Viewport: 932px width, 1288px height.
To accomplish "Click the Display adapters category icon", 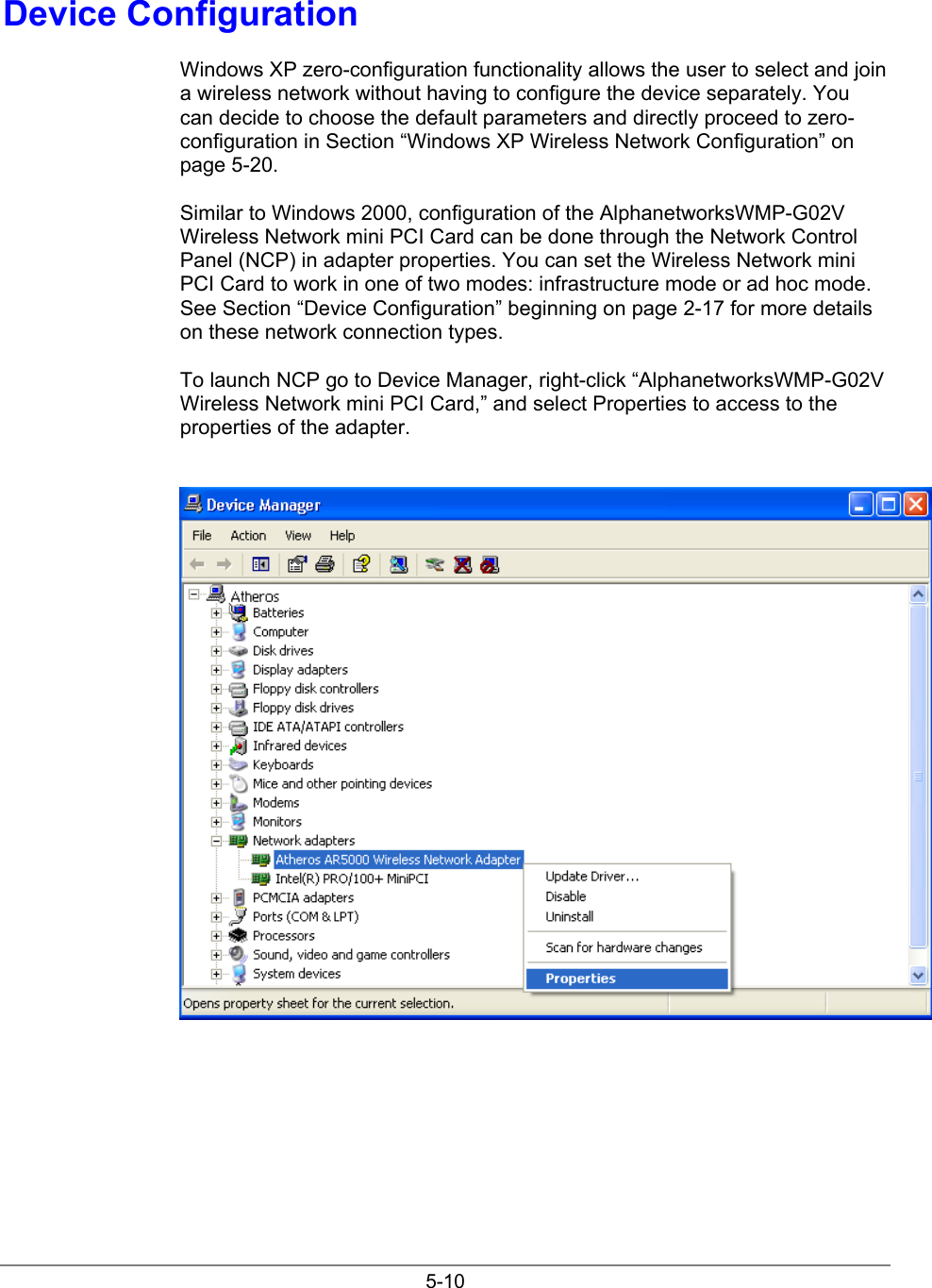I will pyautogui.click(x=239, y=669).
